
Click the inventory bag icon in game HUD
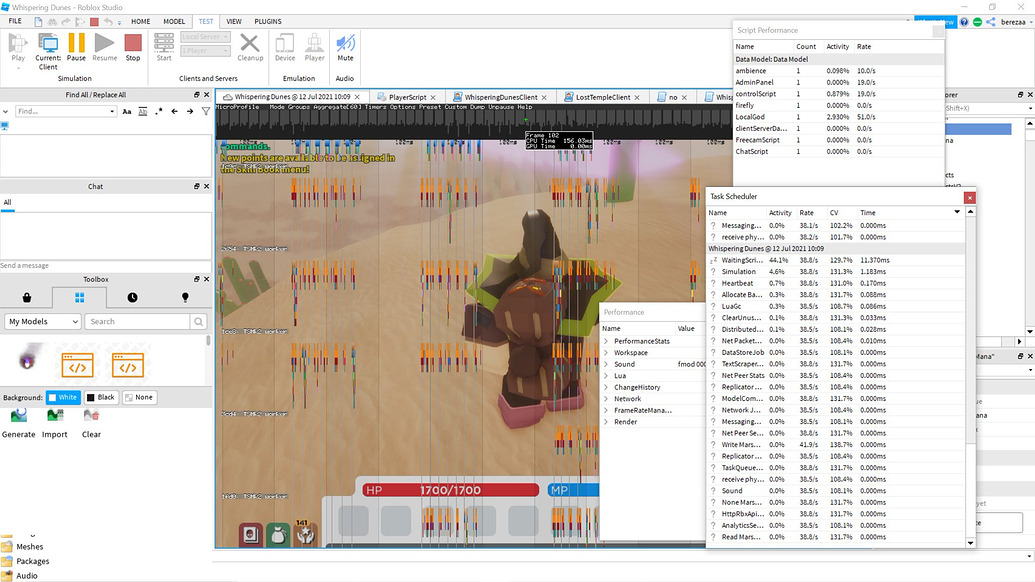tap(278, 534)
